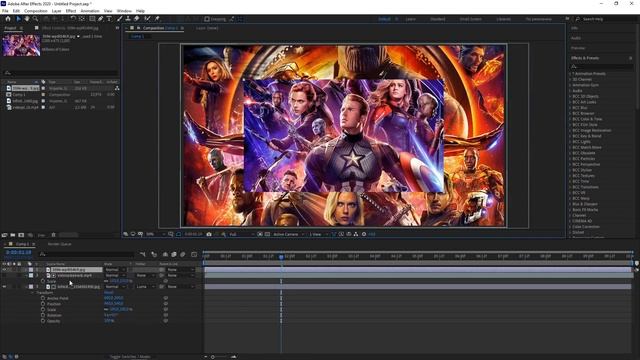The height and width of the screenshot is (360, 640).
Task: Click the trash delete icon in Project panel
Action: [x=53, y=235]
